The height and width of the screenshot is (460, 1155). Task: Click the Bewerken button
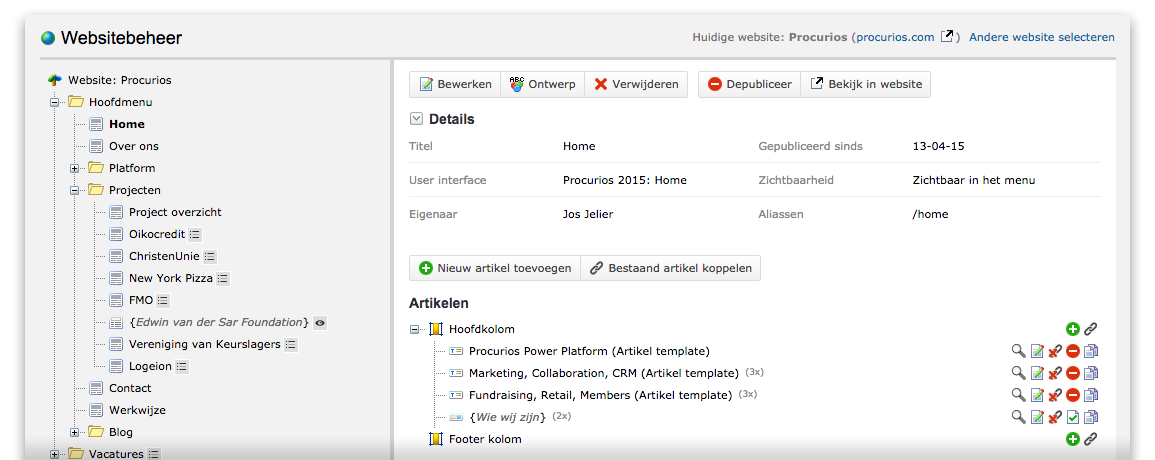[455, 84]
